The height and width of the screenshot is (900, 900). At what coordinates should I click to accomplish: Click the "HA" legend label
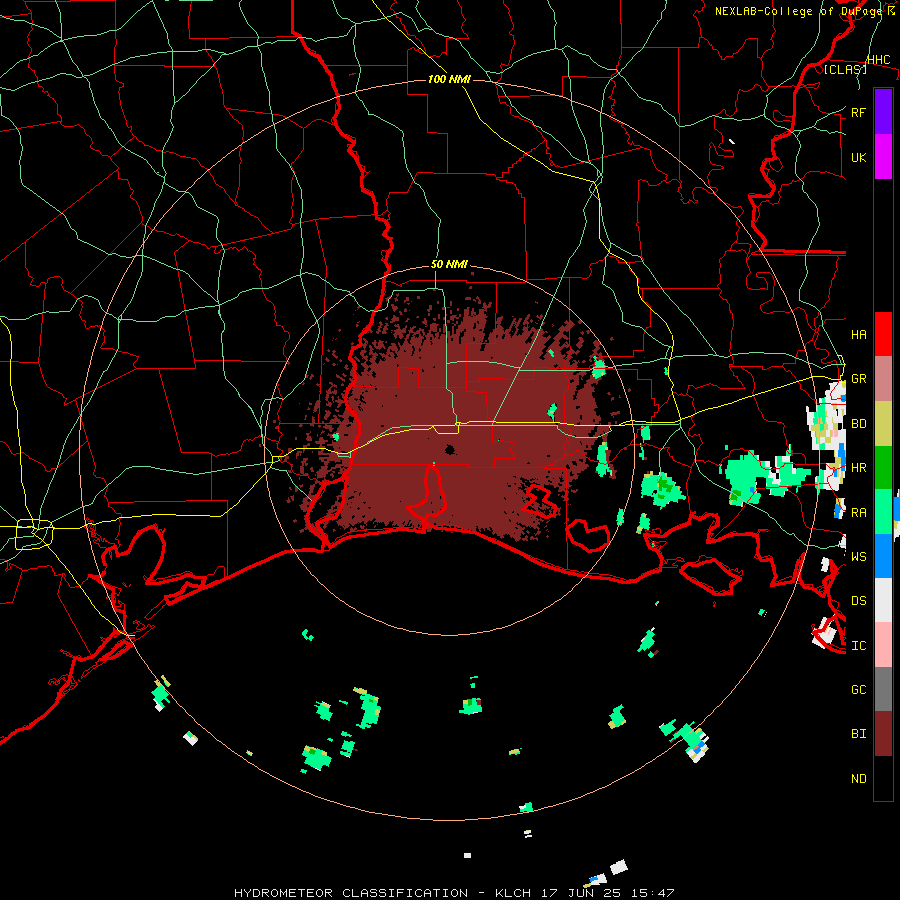point(858,335)
